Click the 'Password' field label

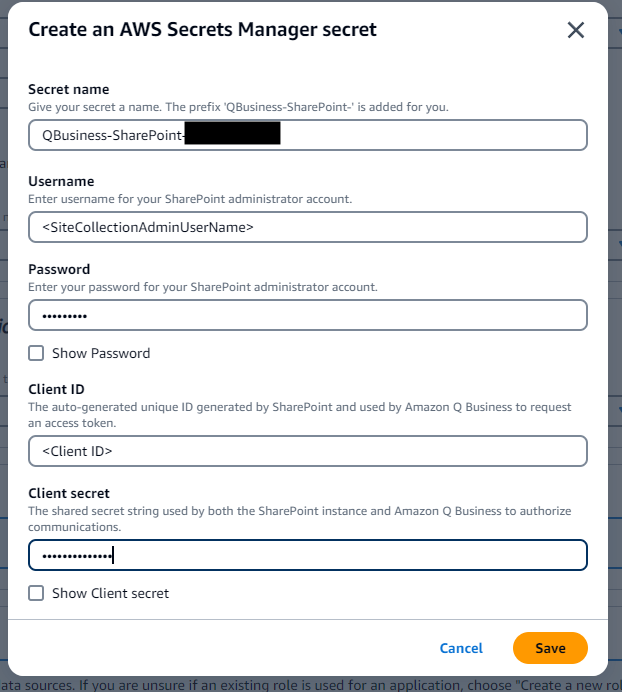[x=59, y=269]
